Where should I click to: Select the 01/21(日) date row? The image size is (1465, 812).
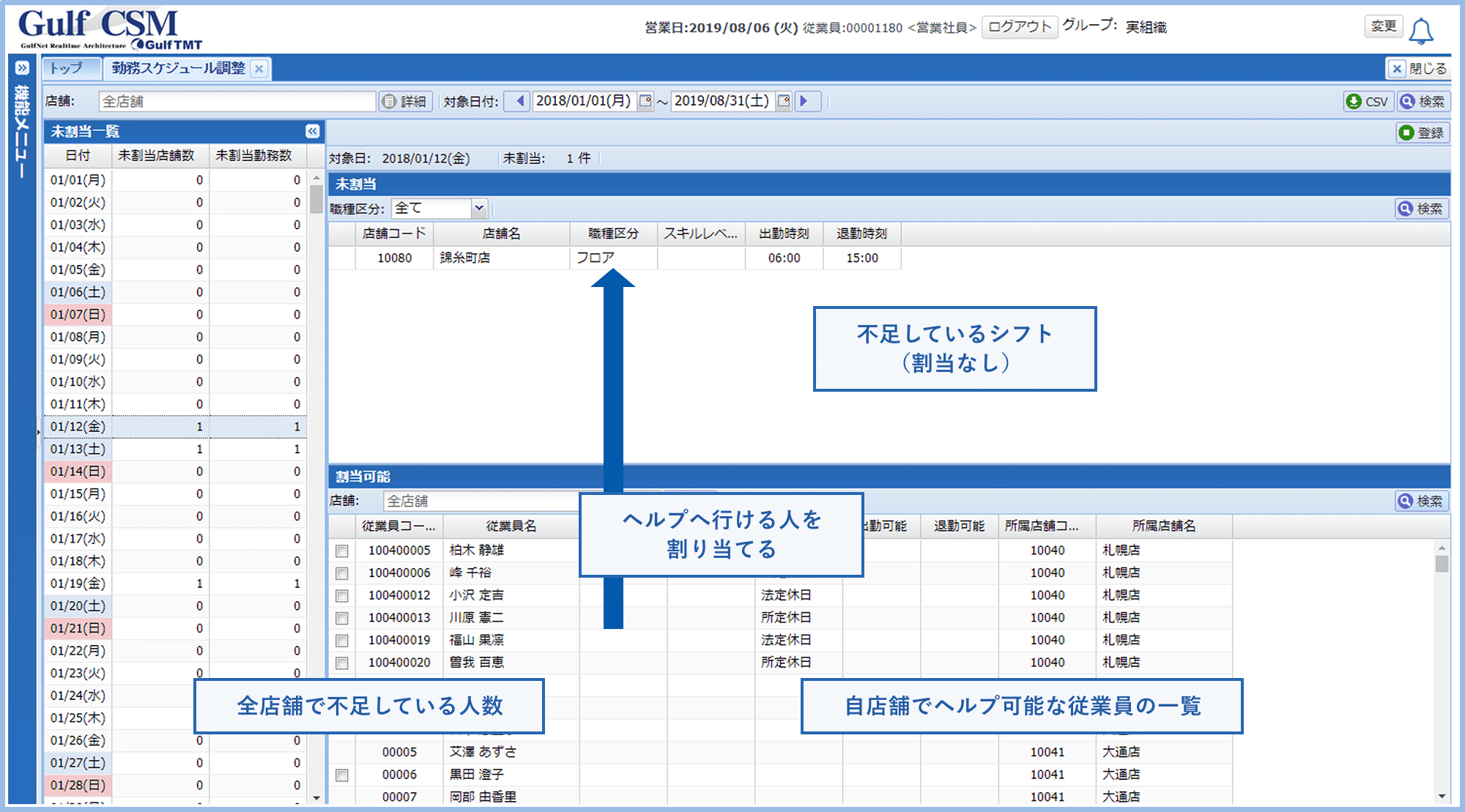176,628
